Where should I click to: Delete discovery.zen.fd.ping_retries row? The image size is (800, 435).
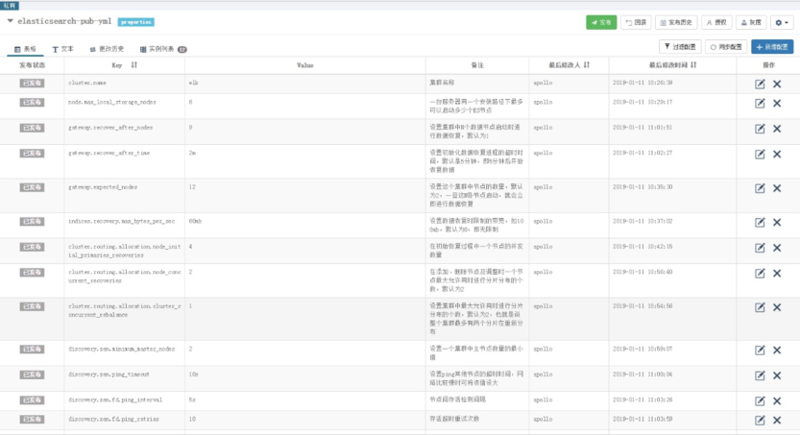click(777, 420)
